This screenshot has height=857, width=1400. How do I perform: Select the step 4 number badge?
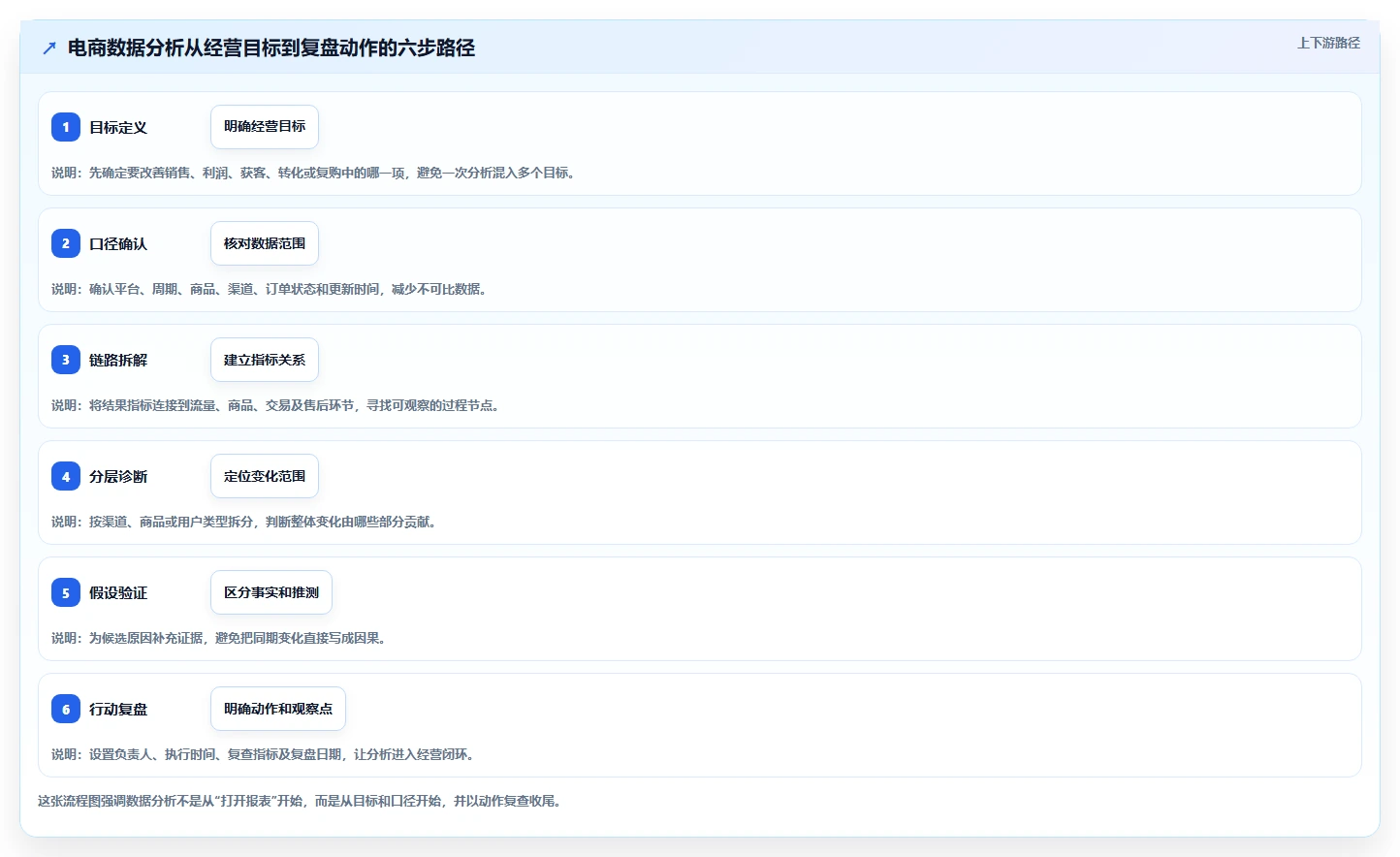(66, 476)
